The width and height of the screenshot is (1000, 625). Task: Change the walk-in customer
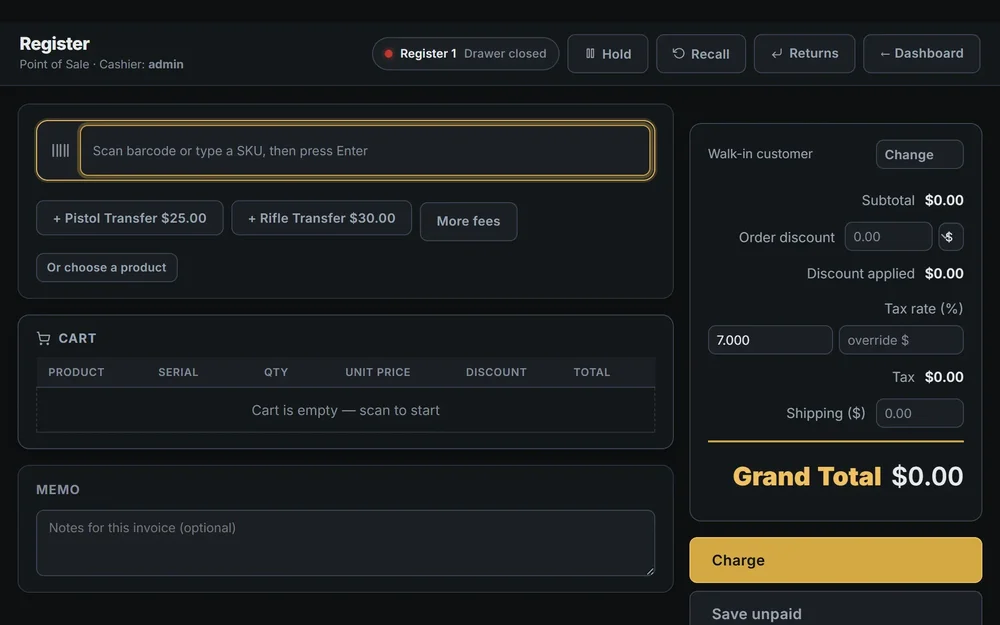point(919,154)
